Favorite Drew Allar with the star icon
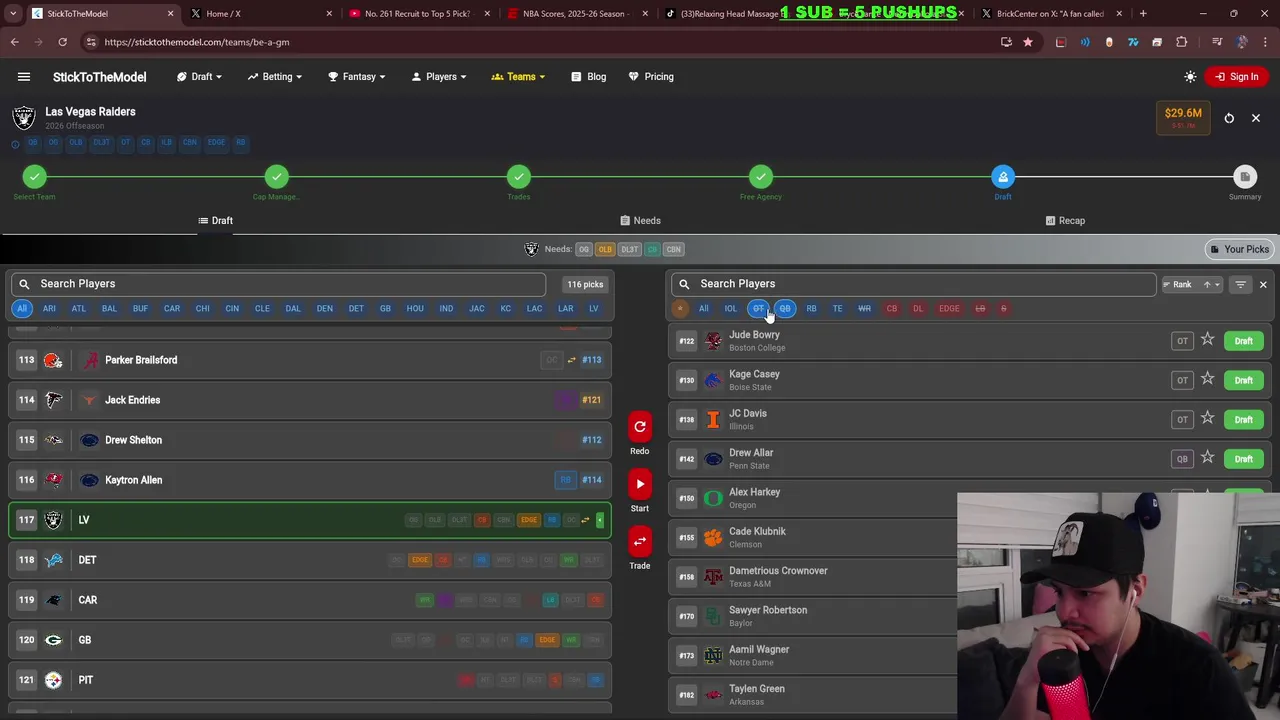 [x=1208, y=458]
